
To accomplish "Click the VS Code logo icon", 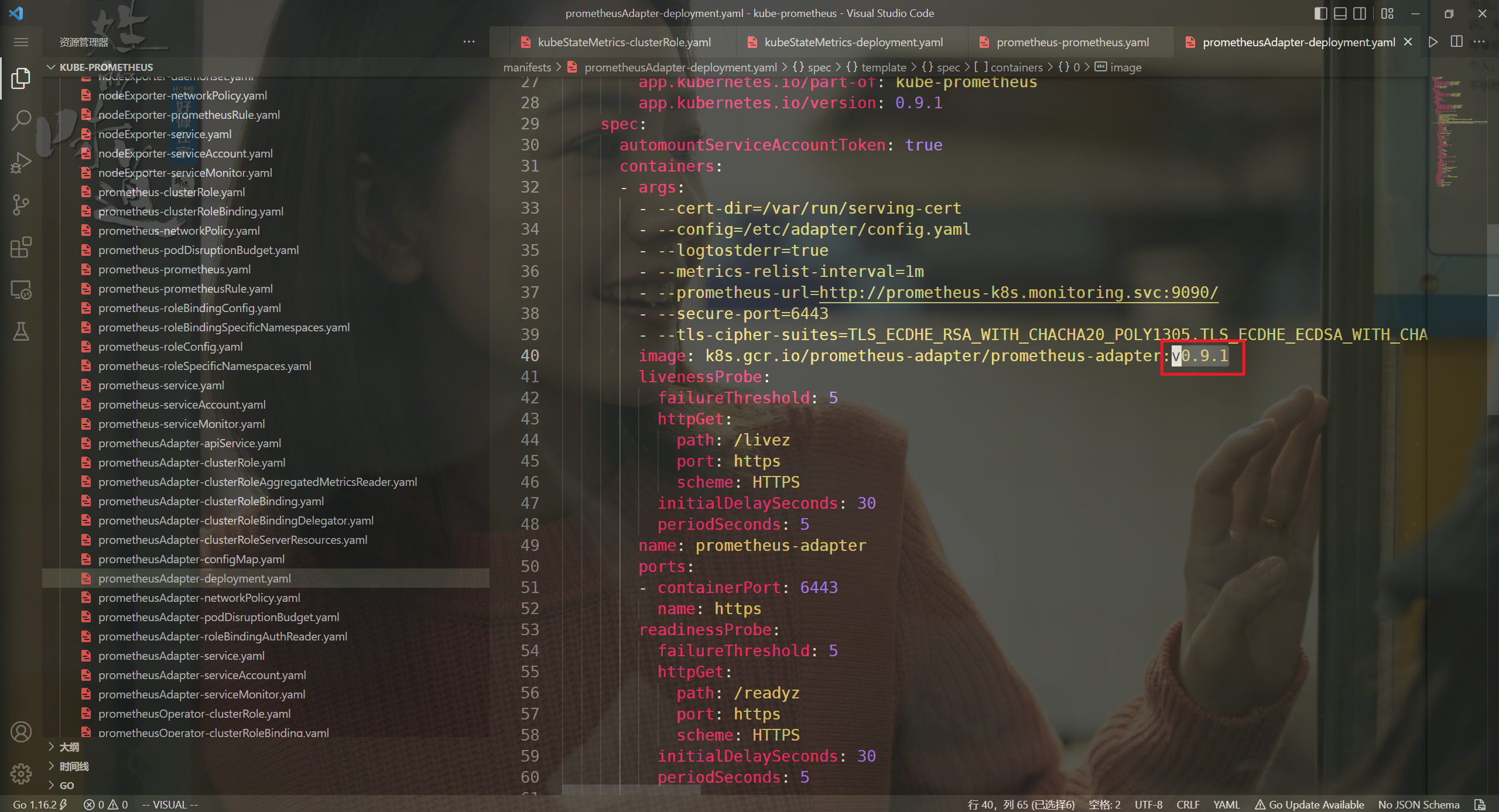I will pyautogui.click(x=16, y=13).
